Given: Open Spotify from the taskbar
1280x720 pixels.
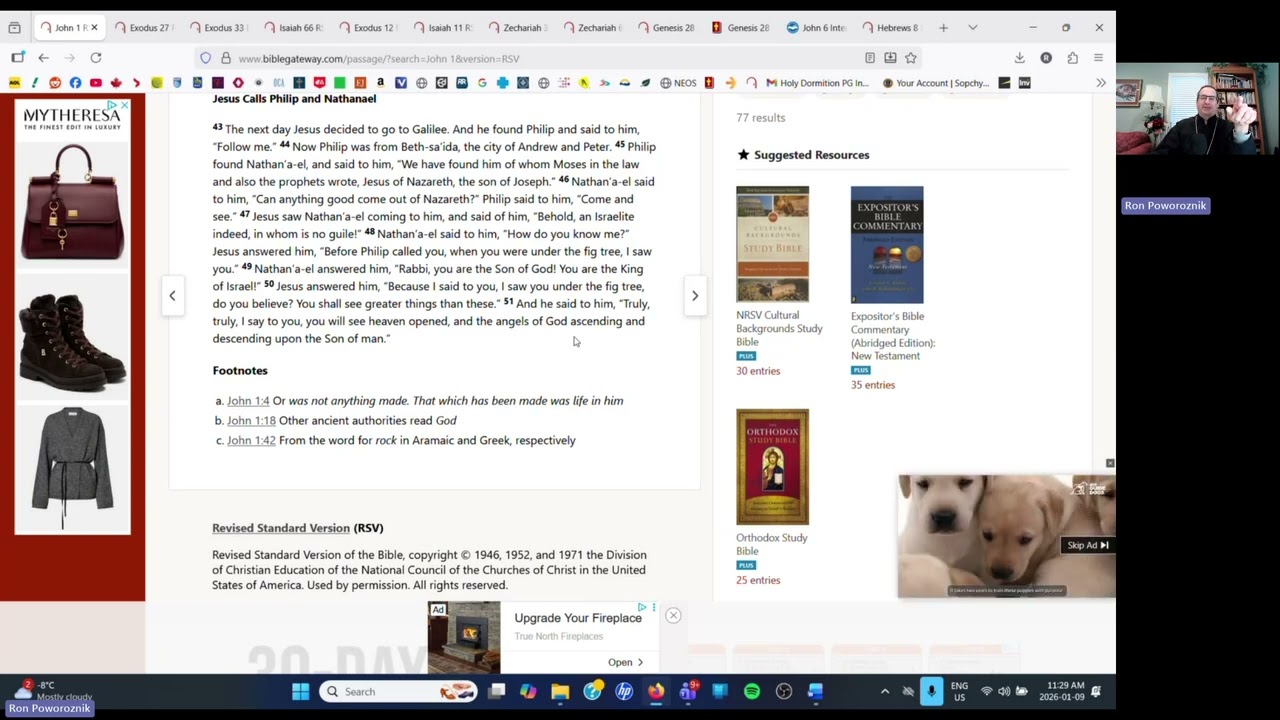Looking at the screenshot, I should coord(752,692).
